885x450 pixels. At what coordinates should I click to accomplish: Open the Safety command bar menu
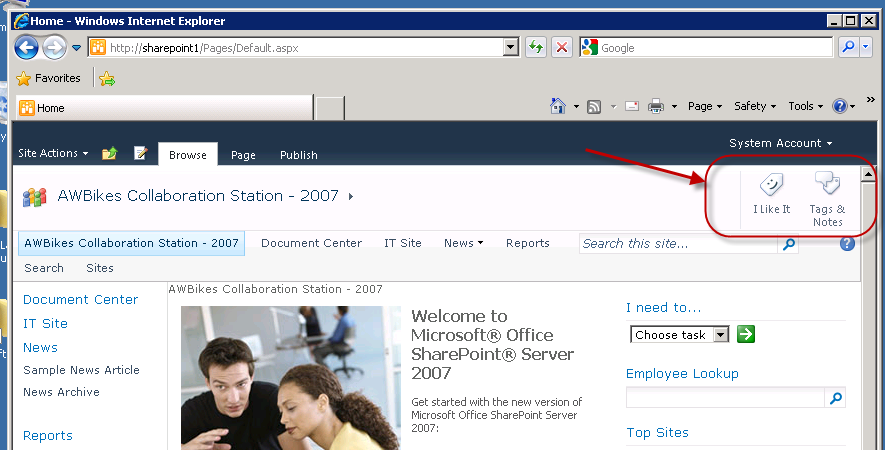tap(755, 106)
